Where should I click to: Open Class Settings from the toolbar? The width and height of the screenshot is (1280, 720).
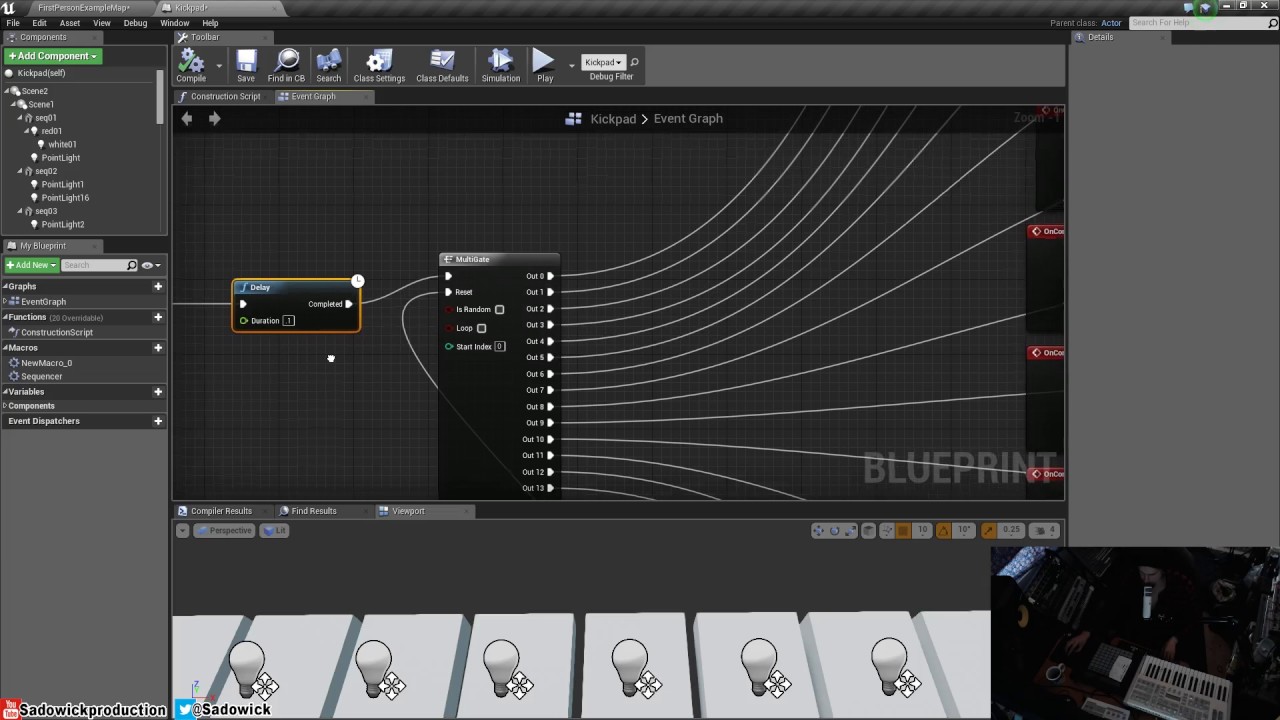[x=379, y=63]
